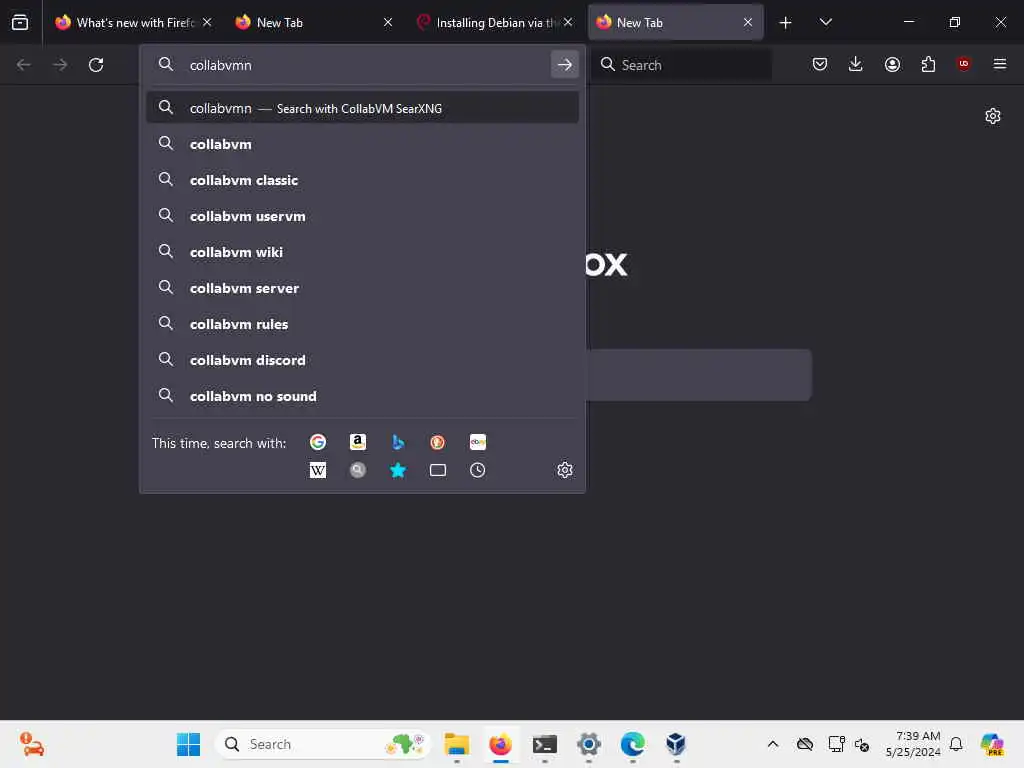Search in open Tabs icon

tap(438, 470)
